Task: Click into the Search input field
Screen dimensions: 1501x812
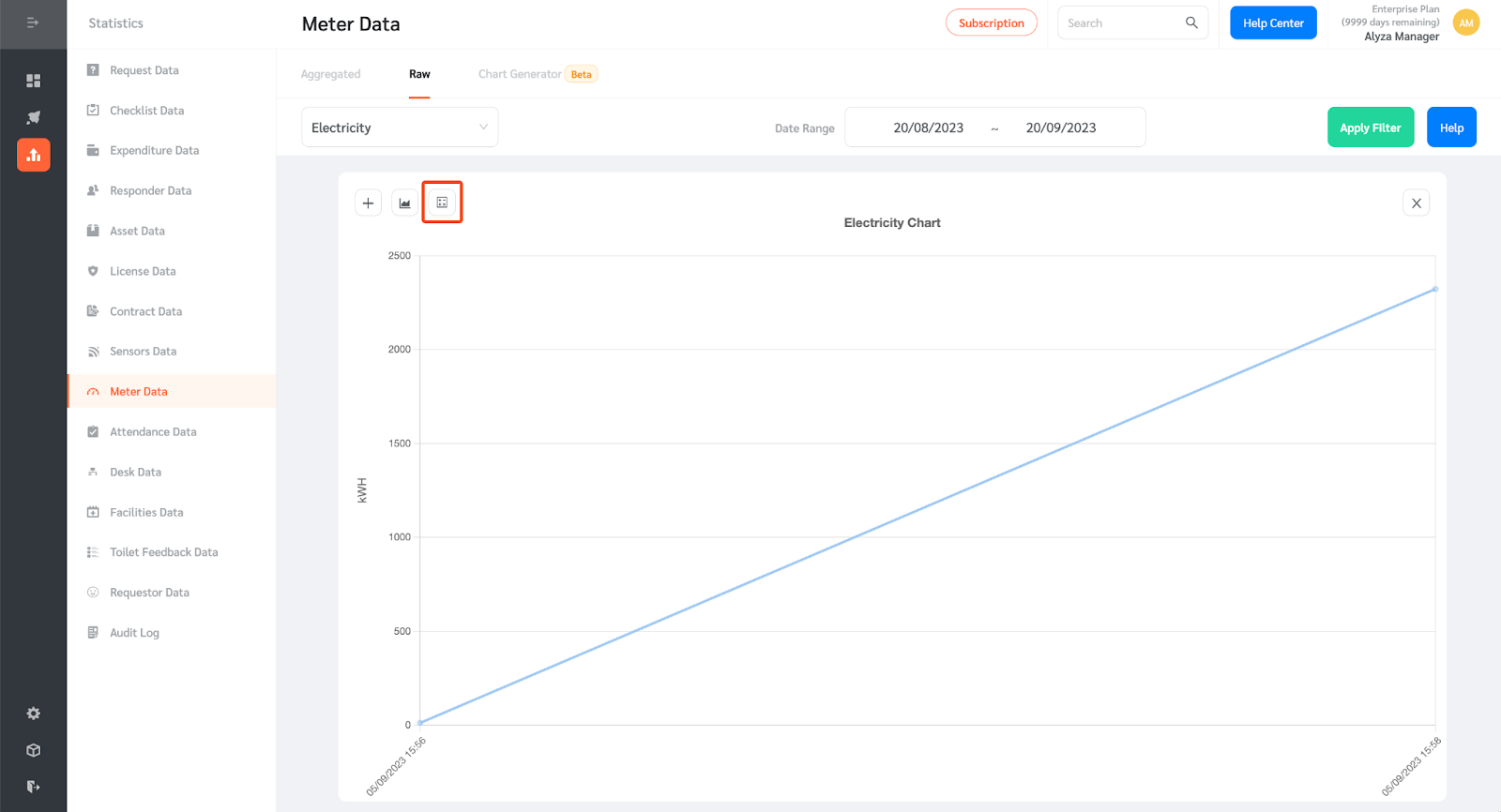Action: [x=1121, y=23]
